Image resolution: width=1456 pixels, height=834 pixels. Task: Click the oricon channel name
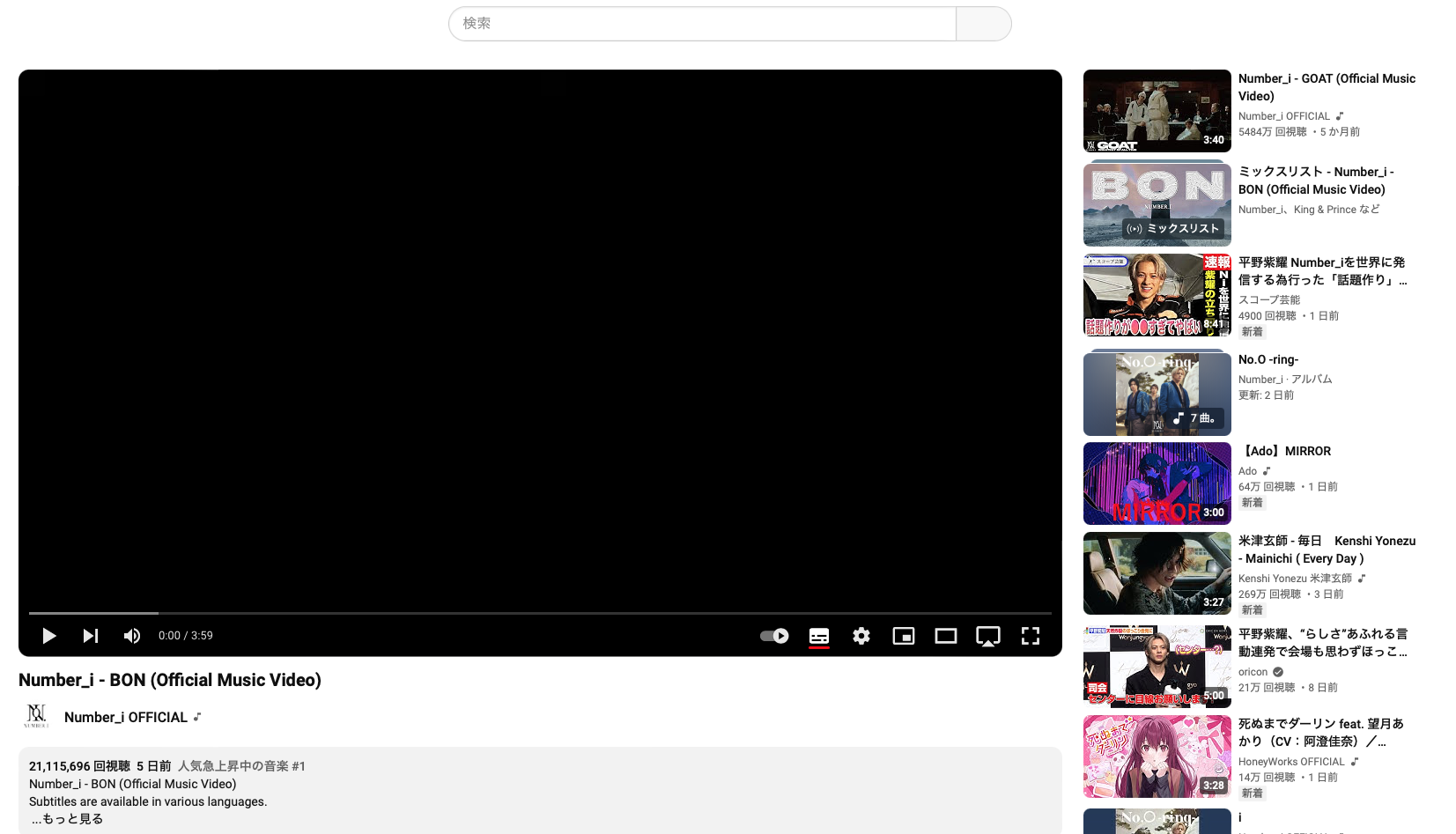[1253, 672]
